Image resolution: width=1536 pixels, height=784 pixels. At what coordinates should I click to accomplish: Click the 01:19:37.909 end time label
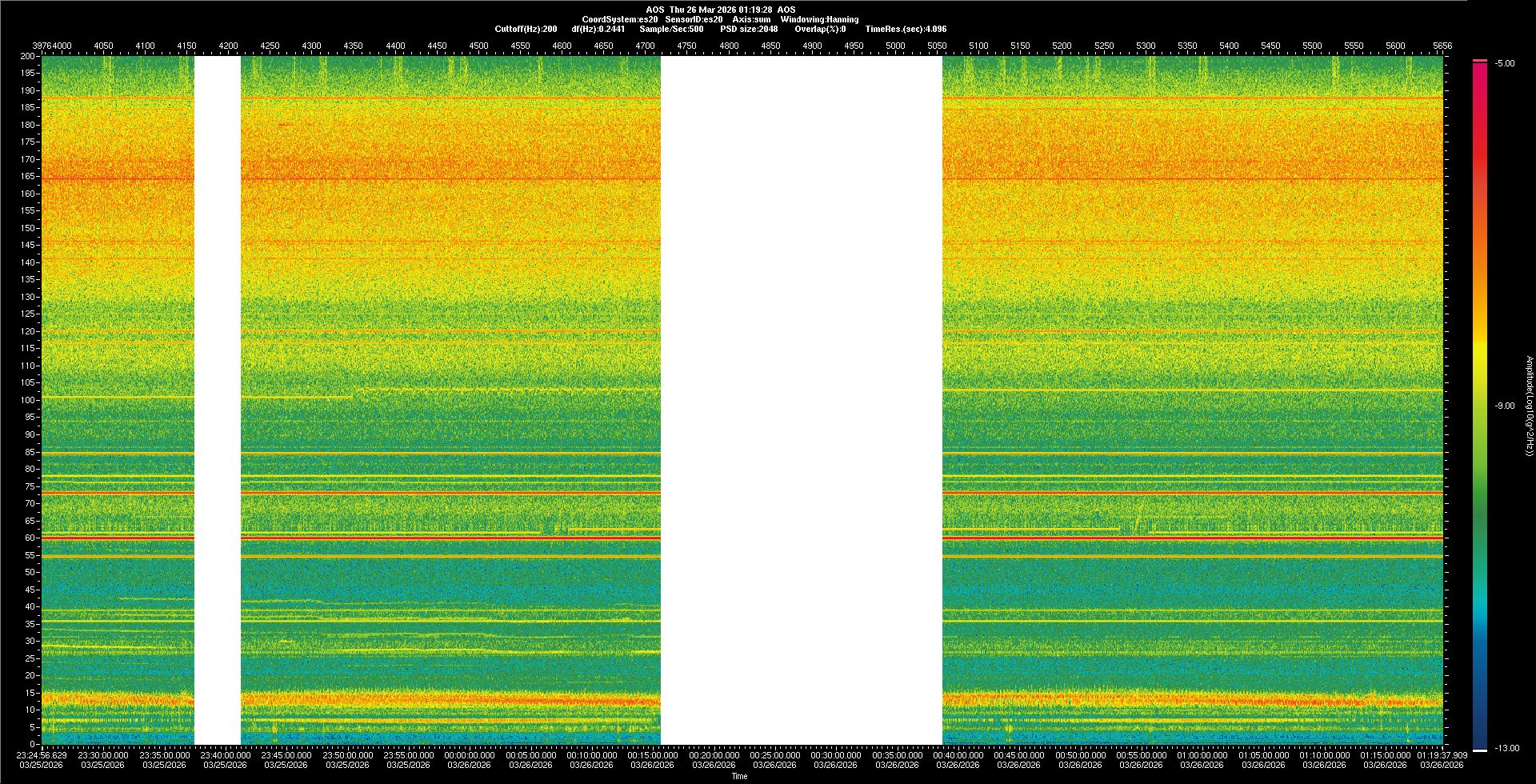pyautogui.click(x=1442, y=754)
